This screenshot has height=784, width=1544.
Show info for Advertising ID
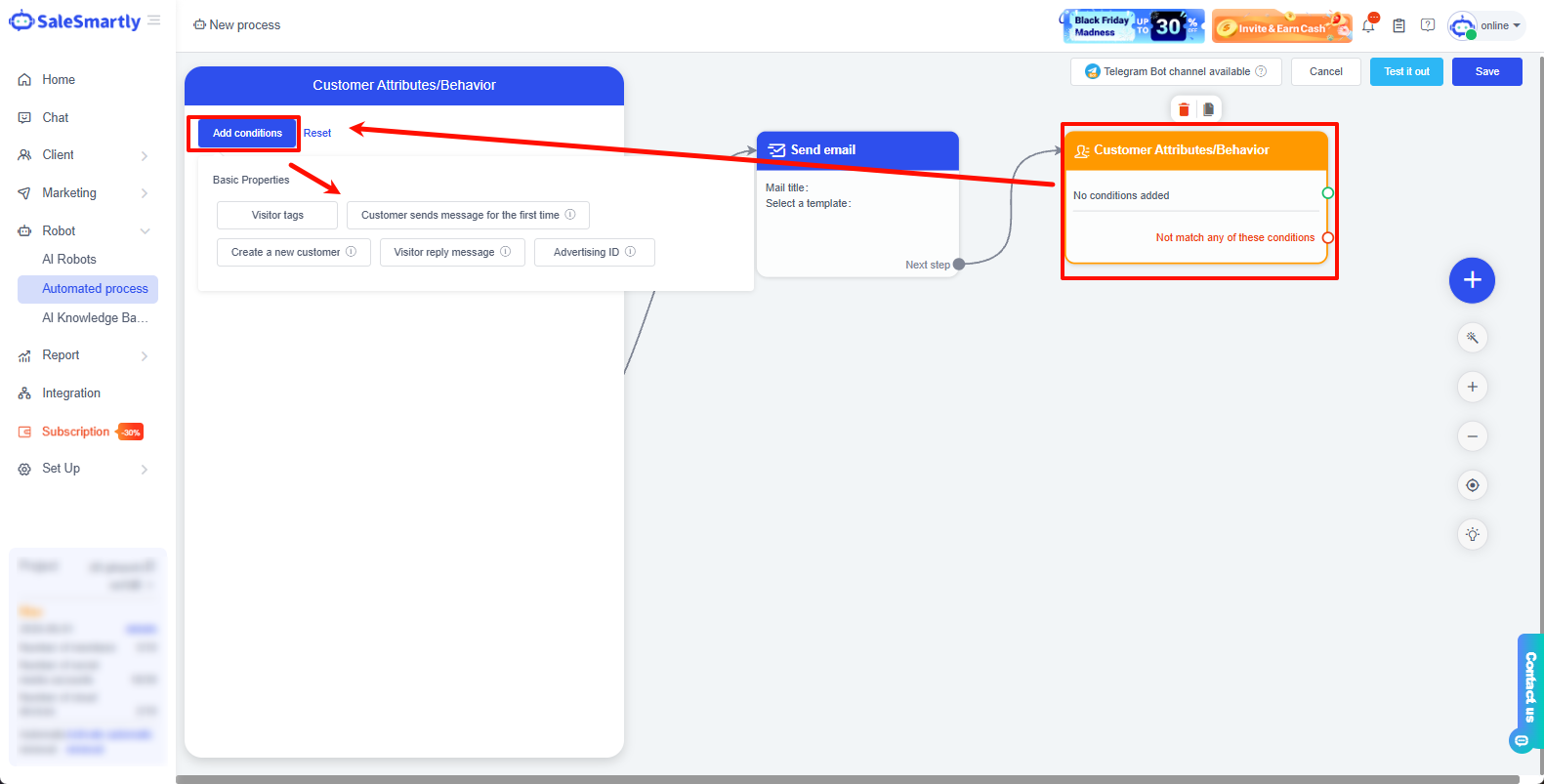click(x=630, y=252)
